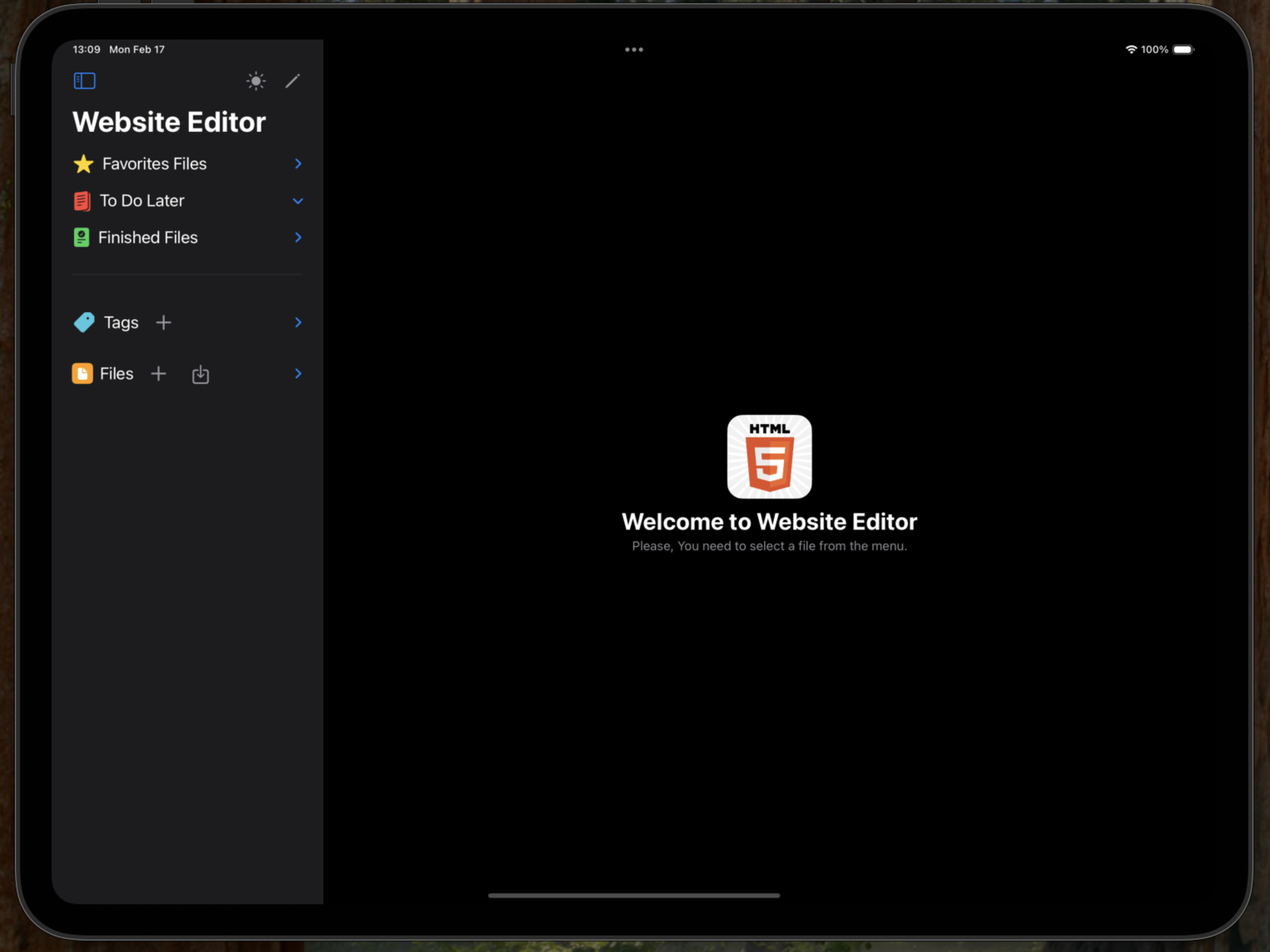Click the orange Files icon
This screenshot has width=1270, height=952.
tap(82, 373)
